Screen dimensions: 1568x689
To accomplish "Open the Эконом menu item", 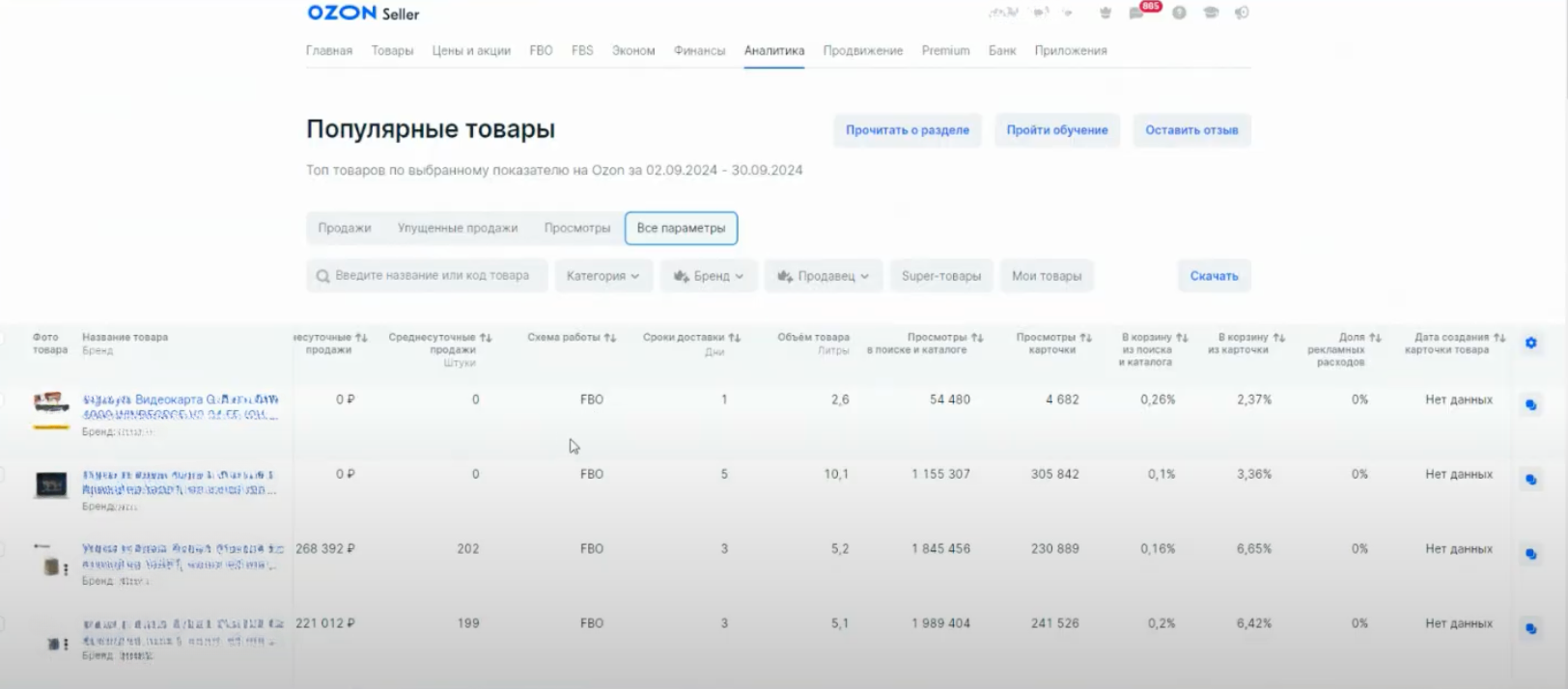I will coord(633,50).
